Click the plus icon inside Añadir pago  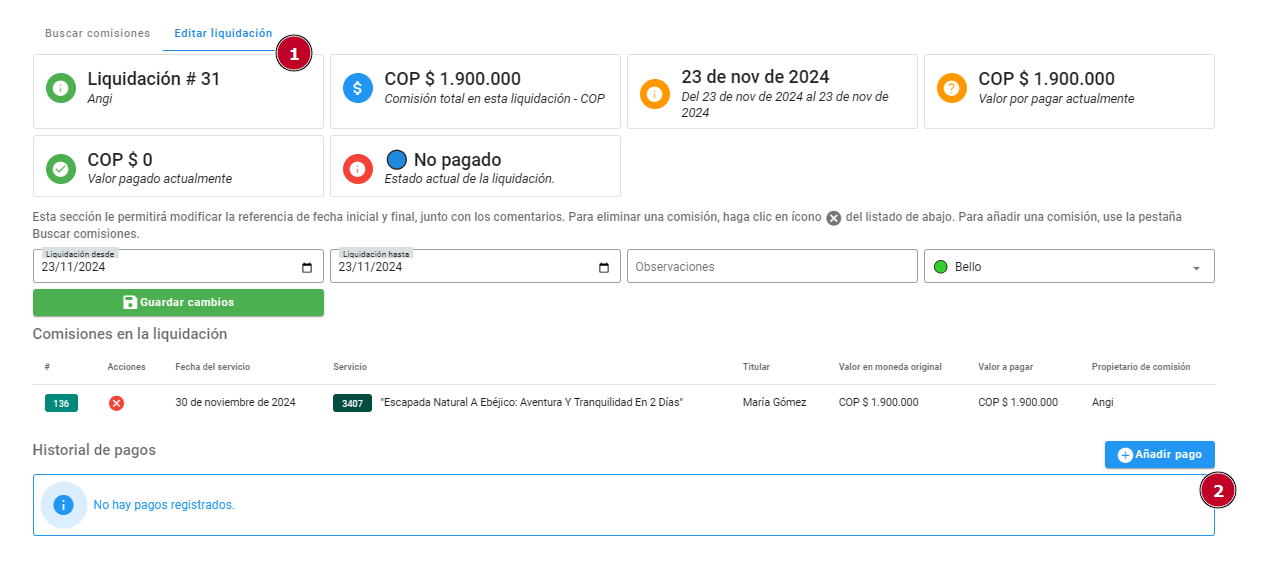pos(1125,455)
